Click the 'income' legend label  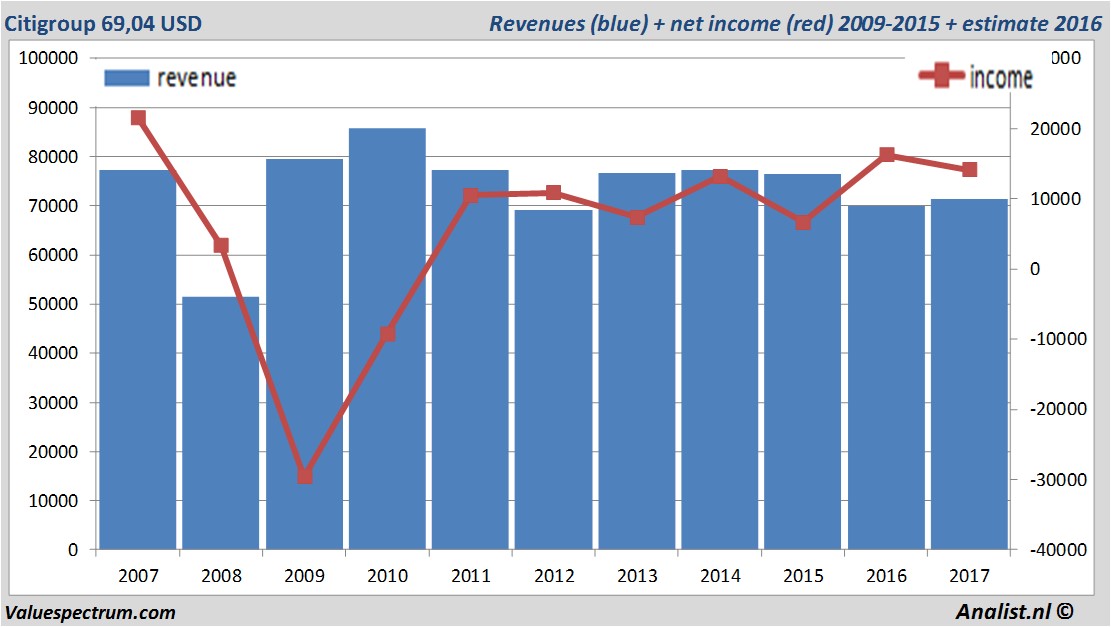coord(1000,77)
